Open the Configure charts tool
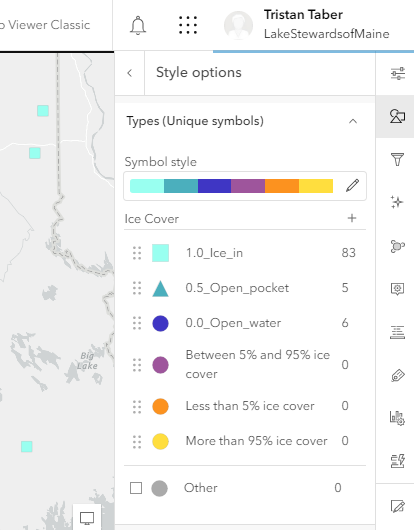Image resolution: width=414 pixels, height=530 pixels. pyautogui.click(x=397, y=418)
